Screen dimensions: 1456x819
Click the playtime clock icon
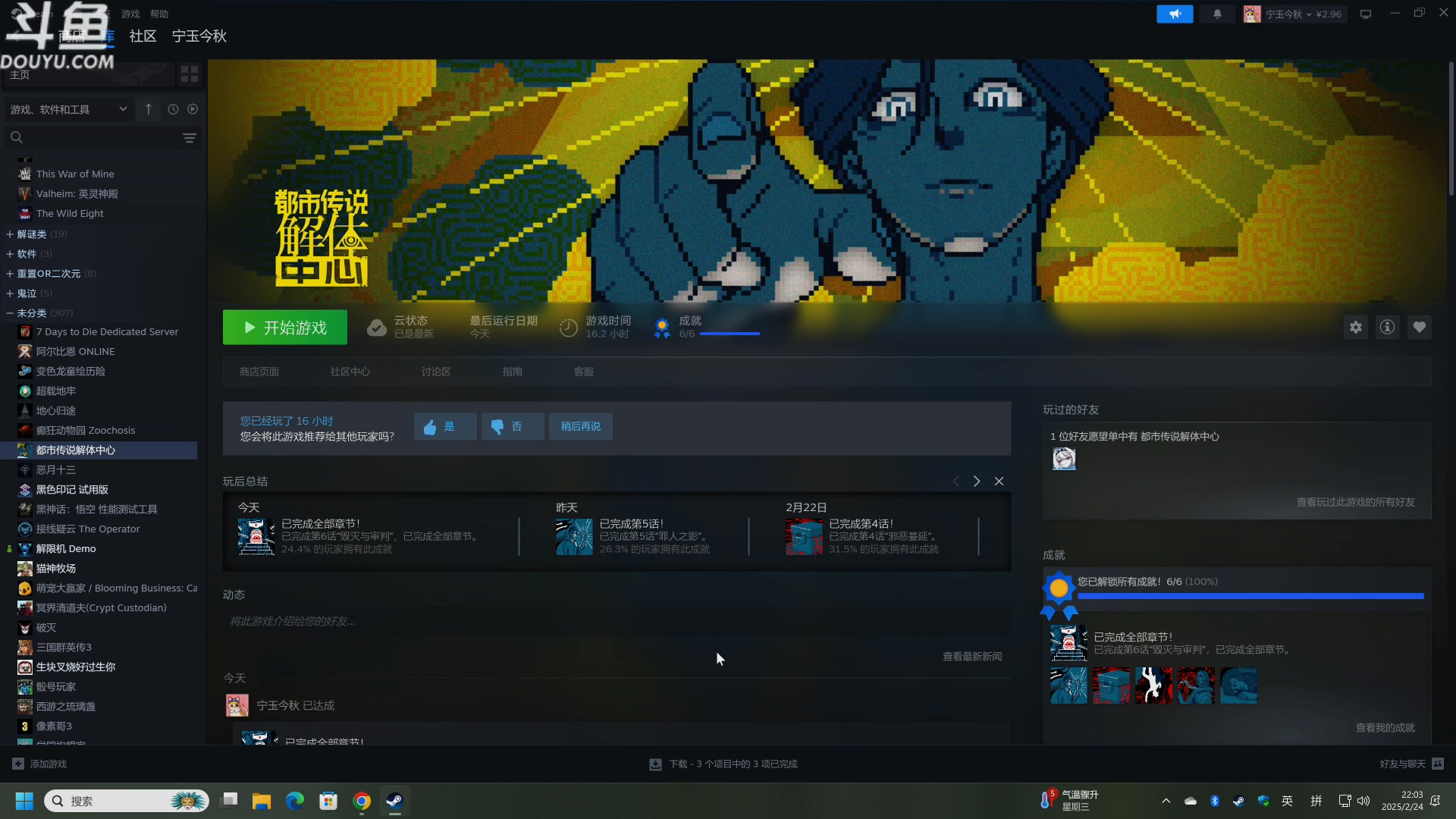click(x=569, y=328)
